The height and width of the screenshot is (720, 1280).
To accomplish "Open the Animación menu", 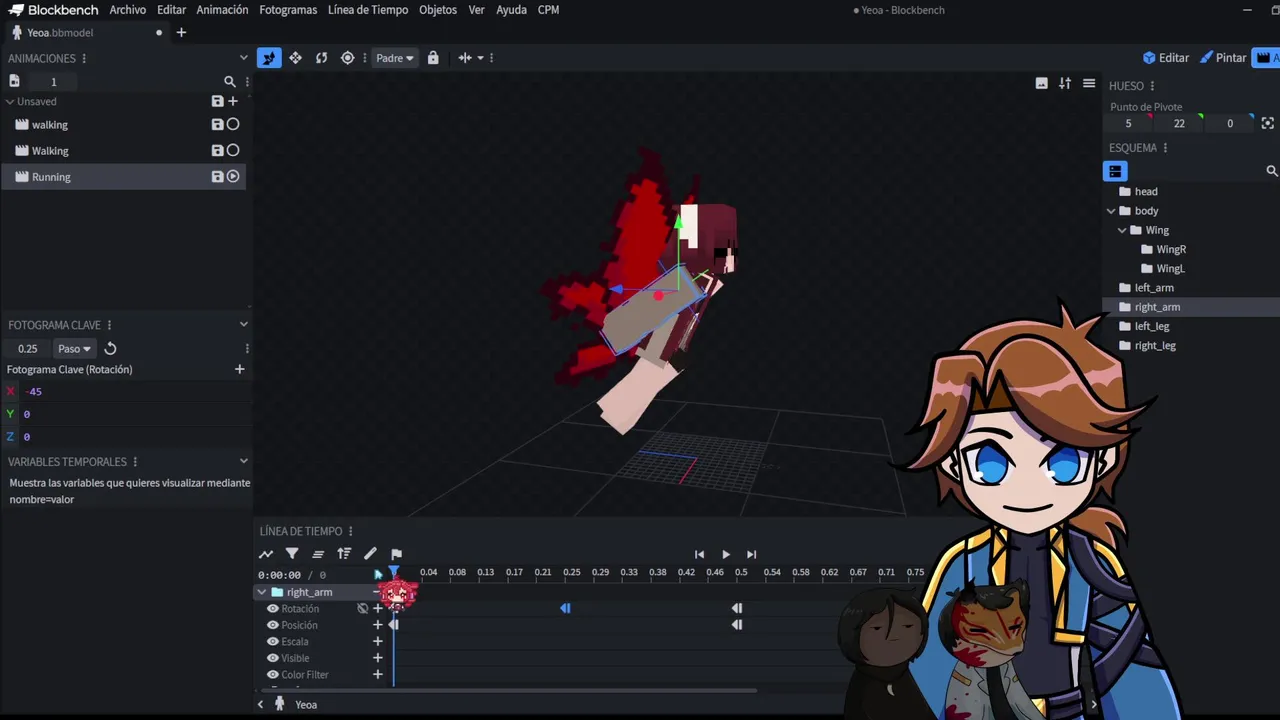I will point(222,10).
